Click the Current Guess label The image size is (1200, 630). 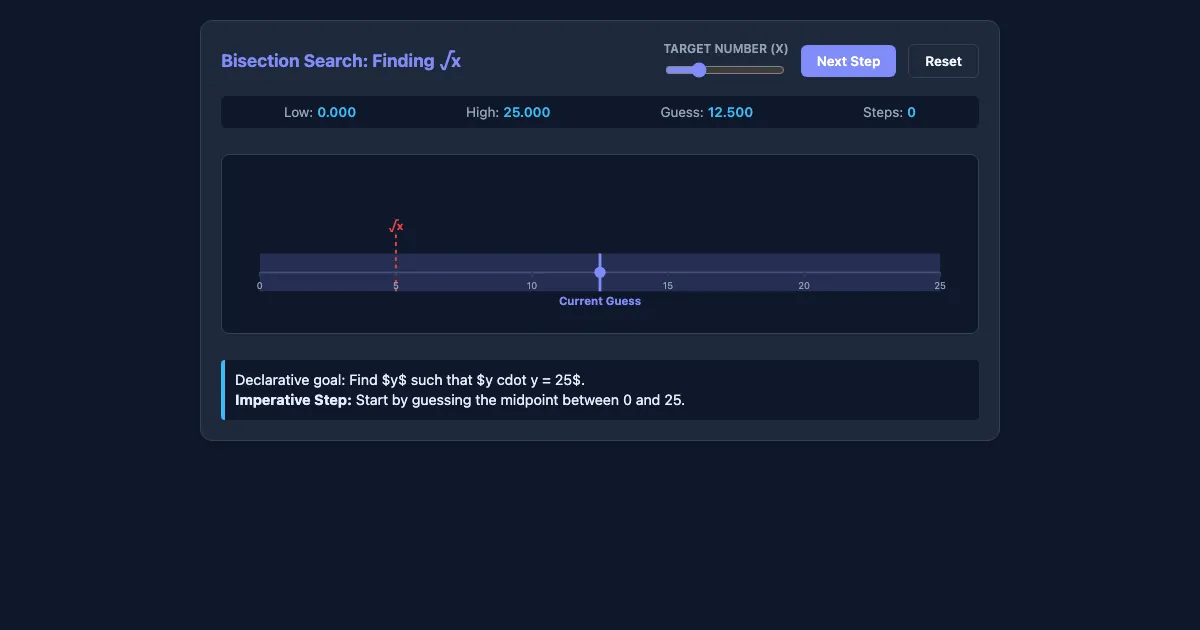tap(600, 301)
